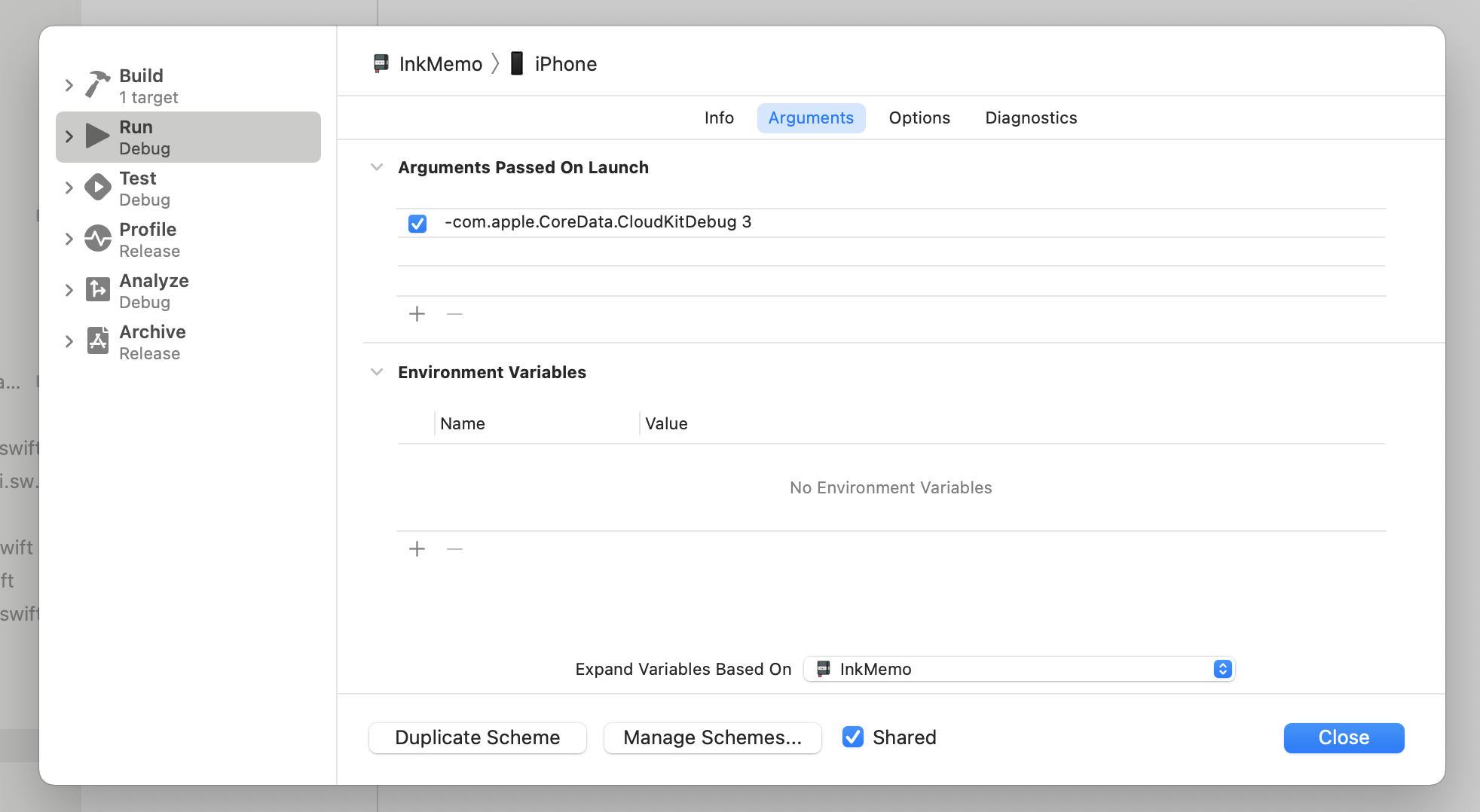The height and width of the screenshot is (812, 1480).
Task: Open Expand Variables Based On dropdown
Action: click(1019, 669)
